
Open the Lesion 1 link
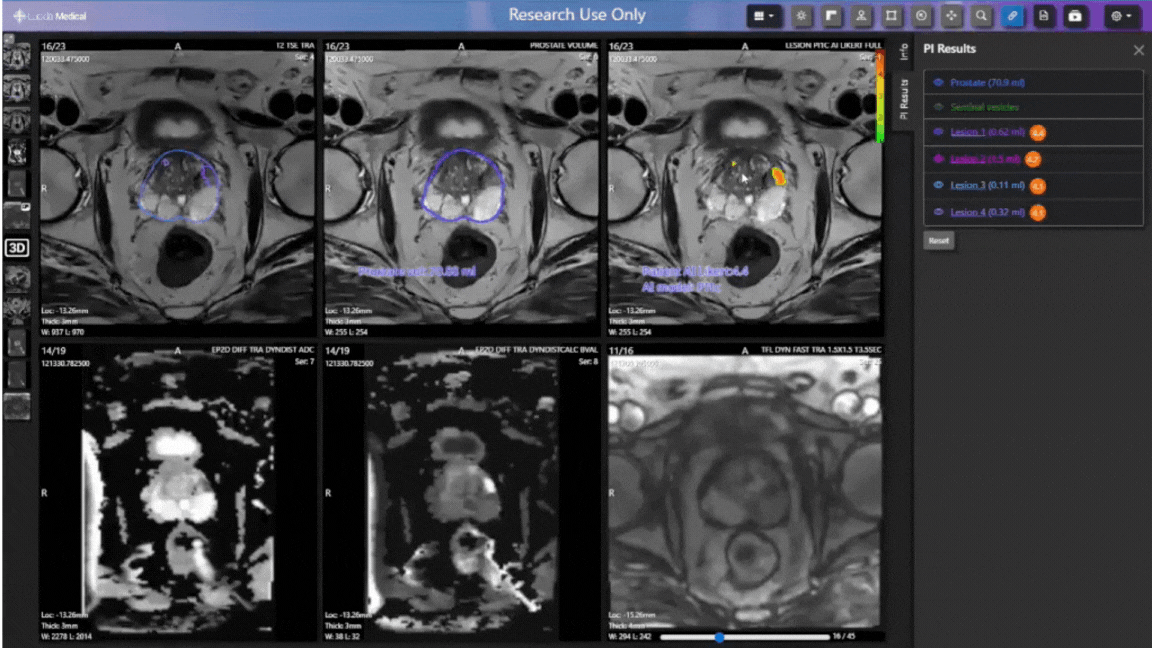point(967,132)
